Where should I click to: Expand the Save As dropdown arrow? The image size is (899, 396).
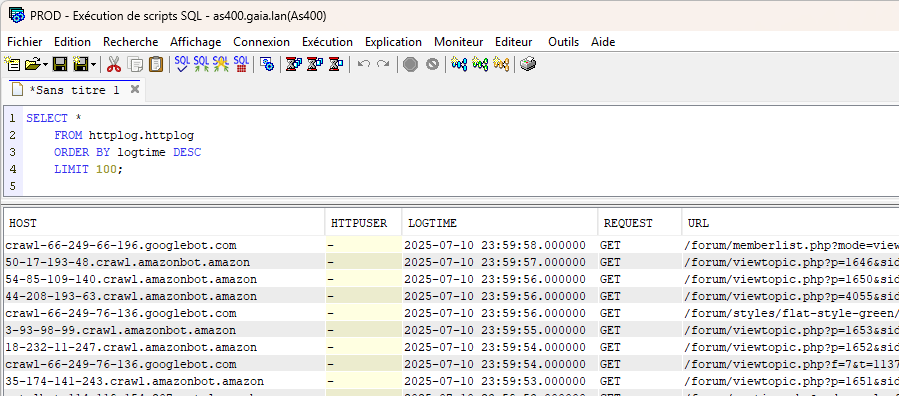click(93, 64)
